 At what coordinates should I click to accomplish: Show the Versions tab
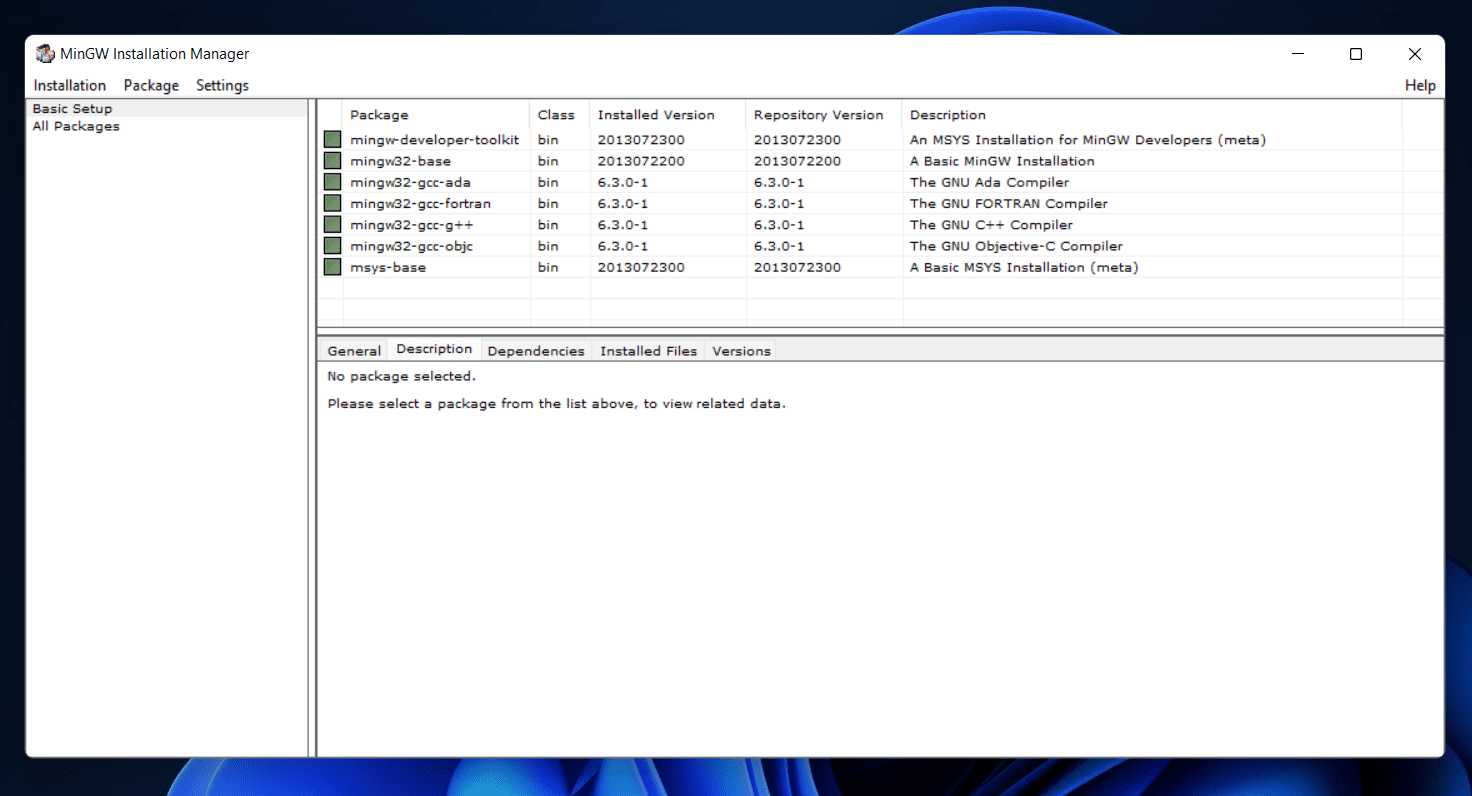click(x=741, y=351)
